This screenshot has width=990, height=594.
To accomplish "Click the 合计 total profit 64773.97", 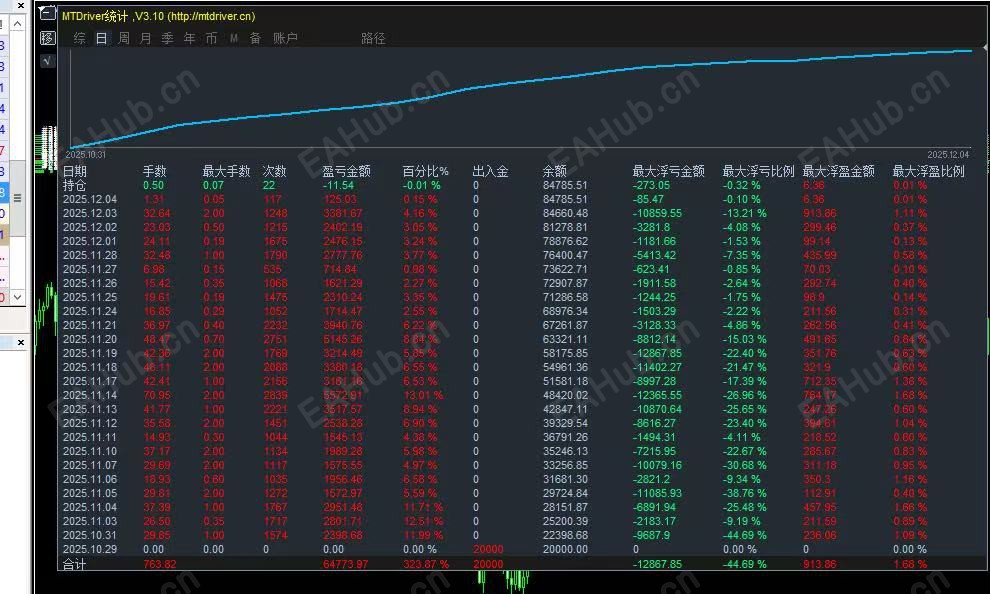I will [346, 564].
